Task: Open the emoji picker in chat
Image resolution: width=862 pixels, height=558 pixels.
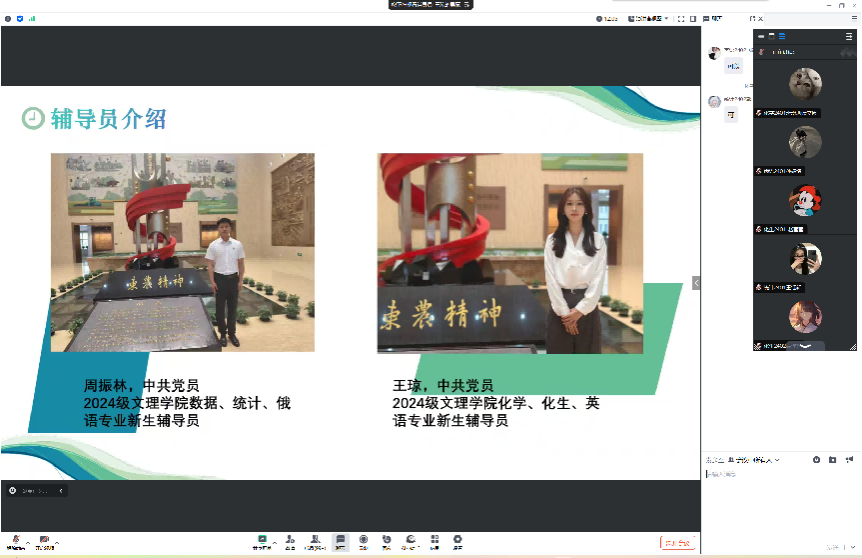Action: click(816, 460)
